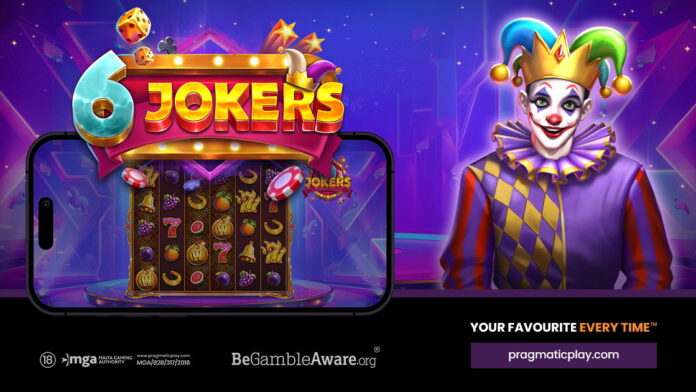
Task: Click the red poker chip on the right
Action: pos(285,182)
